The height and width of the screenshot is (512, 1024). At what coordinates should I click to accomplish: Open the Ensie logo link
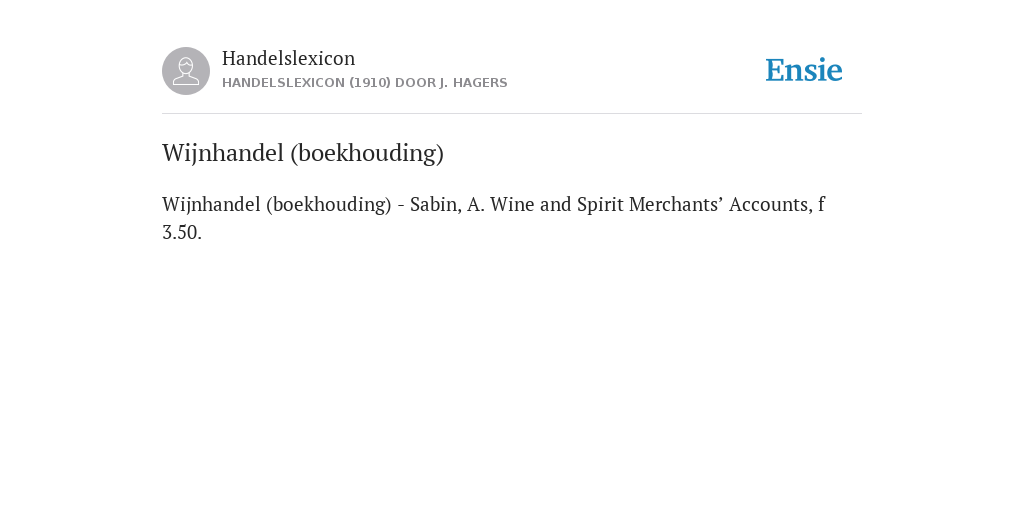tap(804, 70)
